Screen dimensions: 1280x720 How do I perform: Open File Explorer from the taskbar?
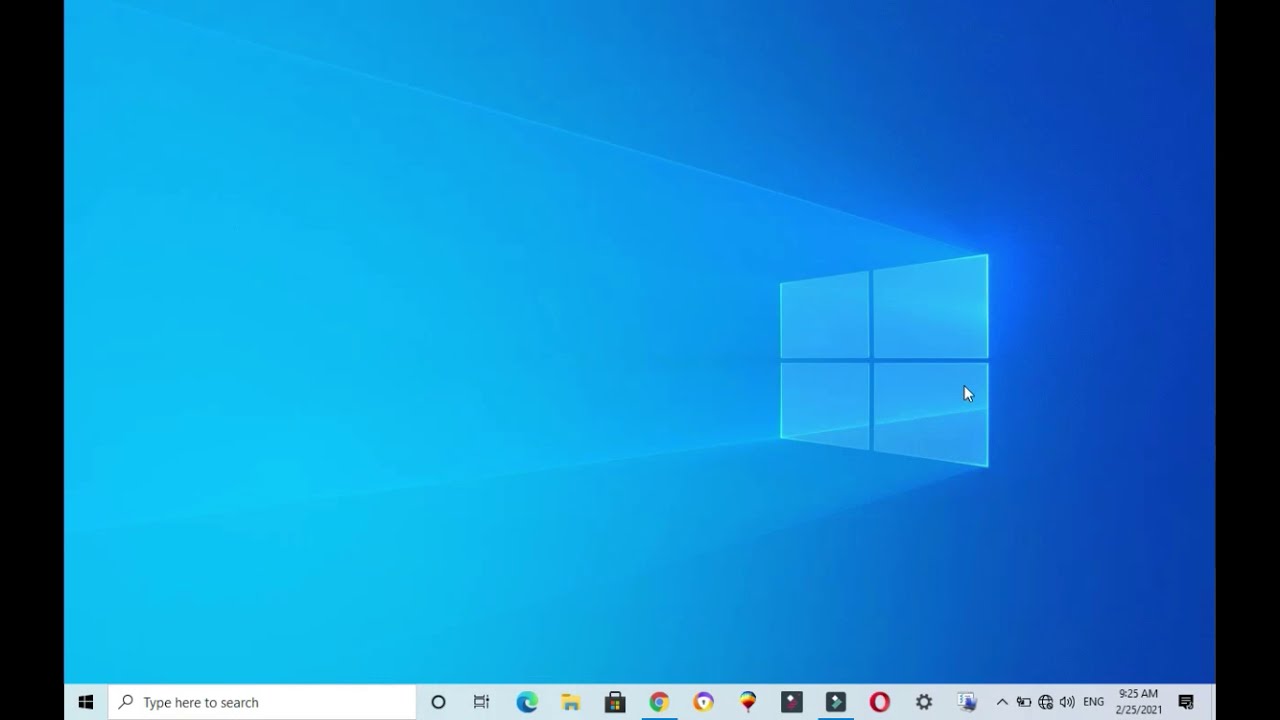571,702
